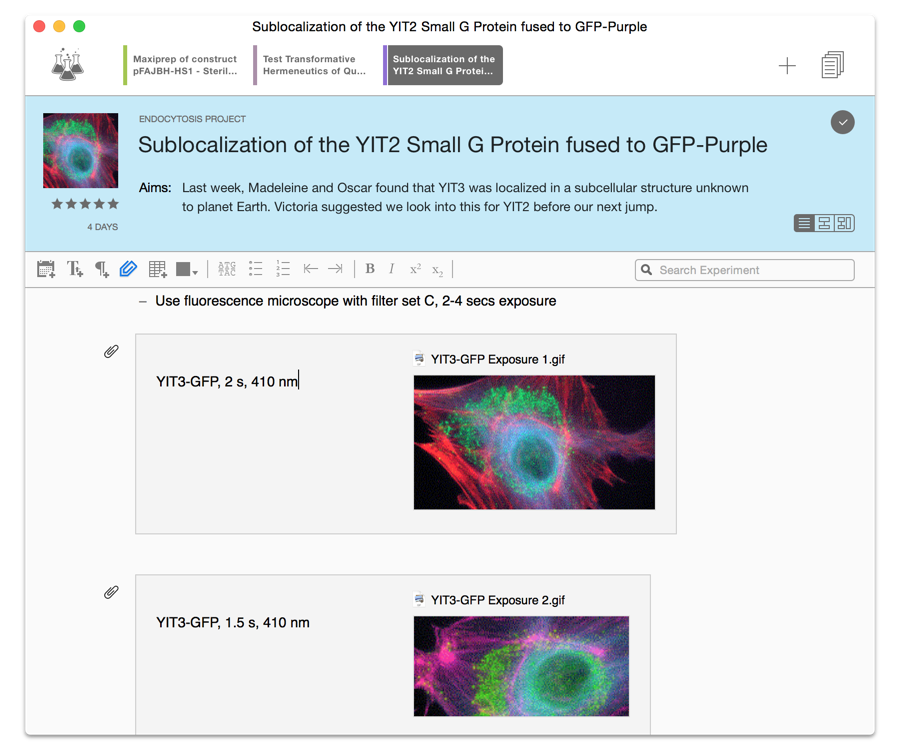
Task: Switch to the list layout view
Action: (x=804, y=223)
